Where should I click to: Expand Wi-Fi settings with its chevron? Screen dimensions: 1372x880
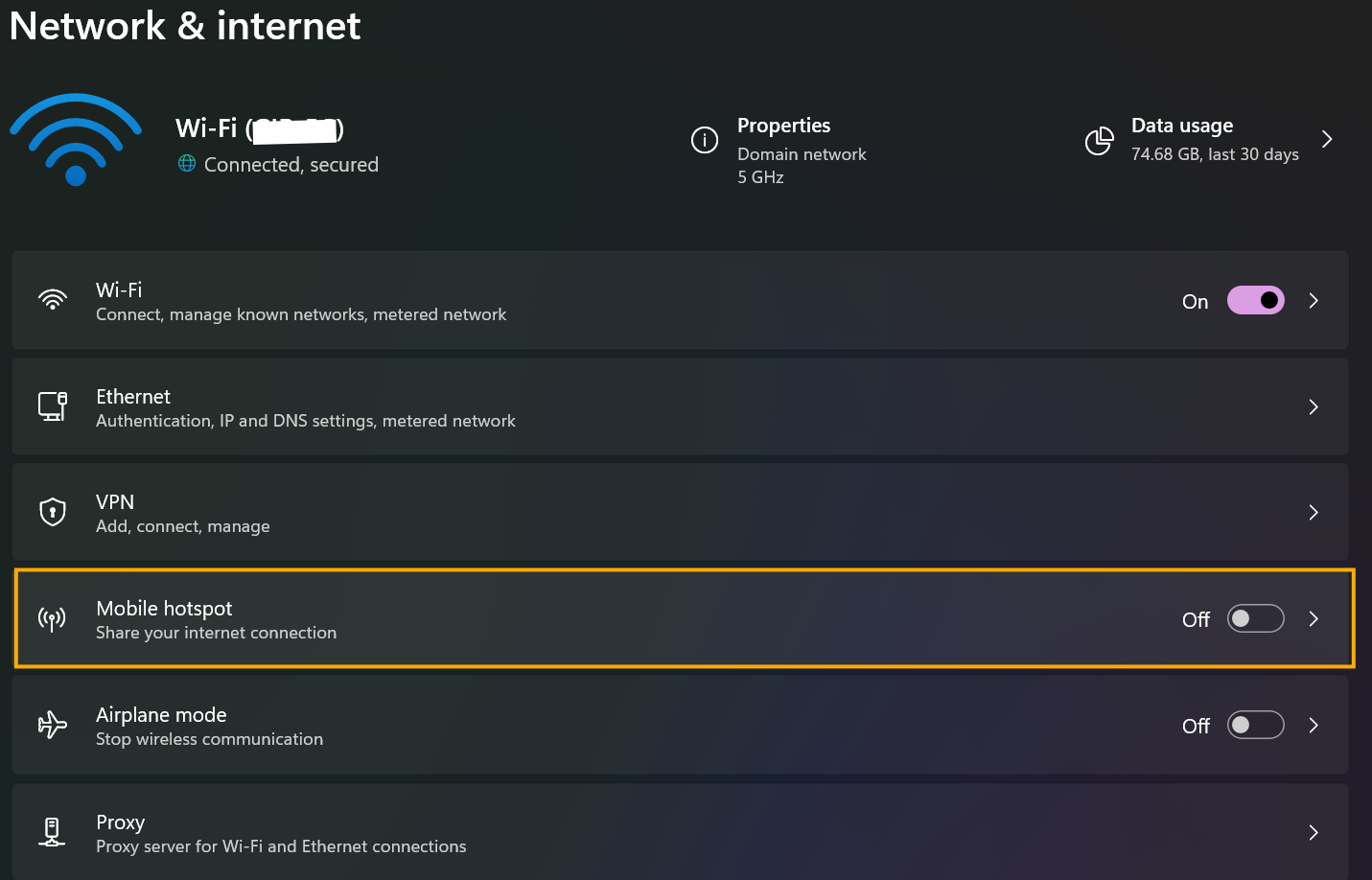tap(1314, 300)
